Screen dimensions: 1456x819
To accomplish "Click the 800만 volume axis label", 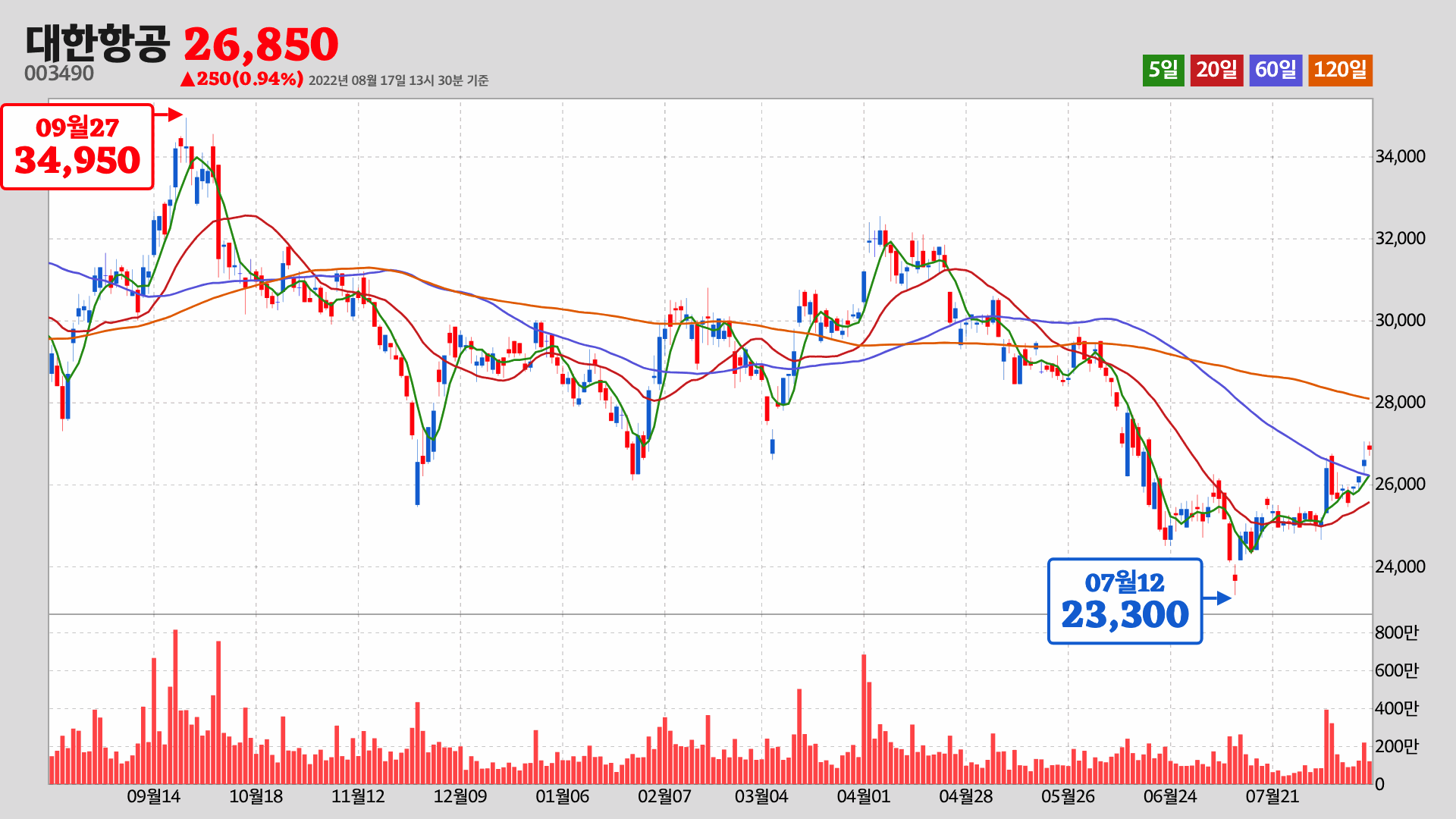I will pos(1396,632).
